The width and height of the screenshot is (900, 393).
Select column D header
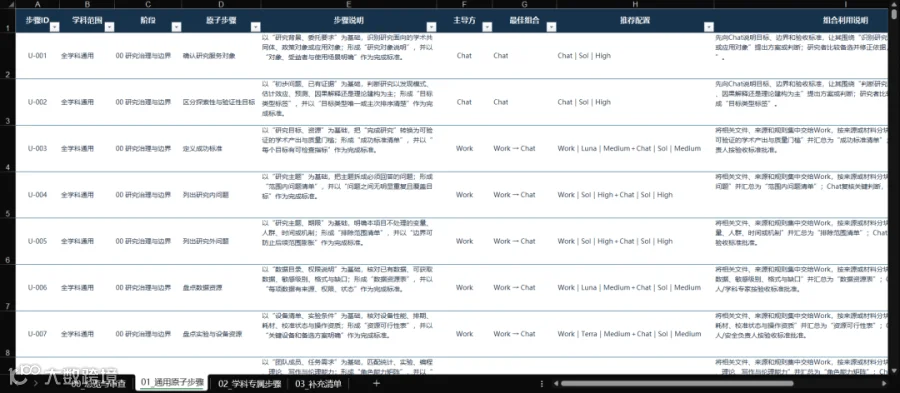(221, 4)
